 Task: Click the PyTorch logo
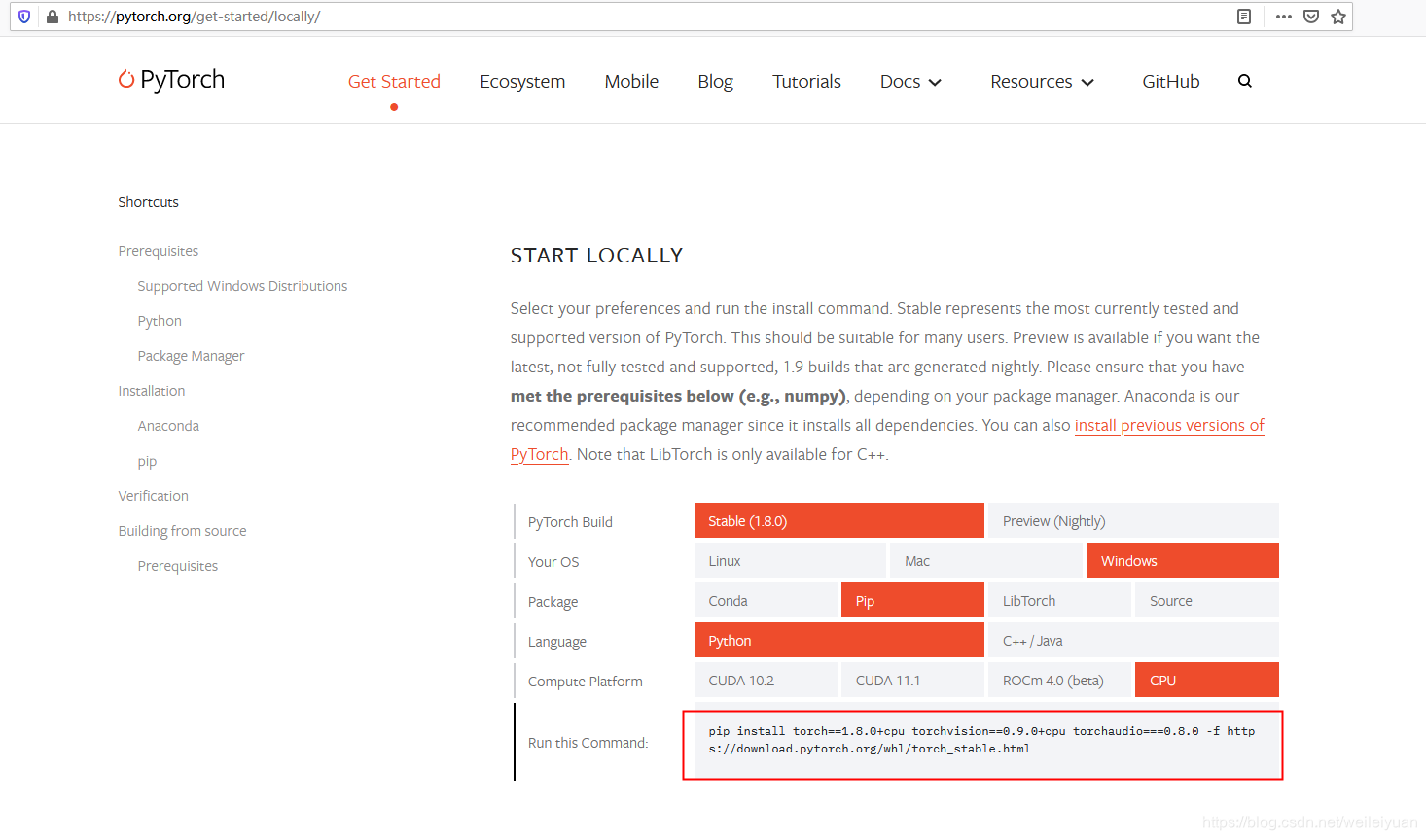point(171,80)
